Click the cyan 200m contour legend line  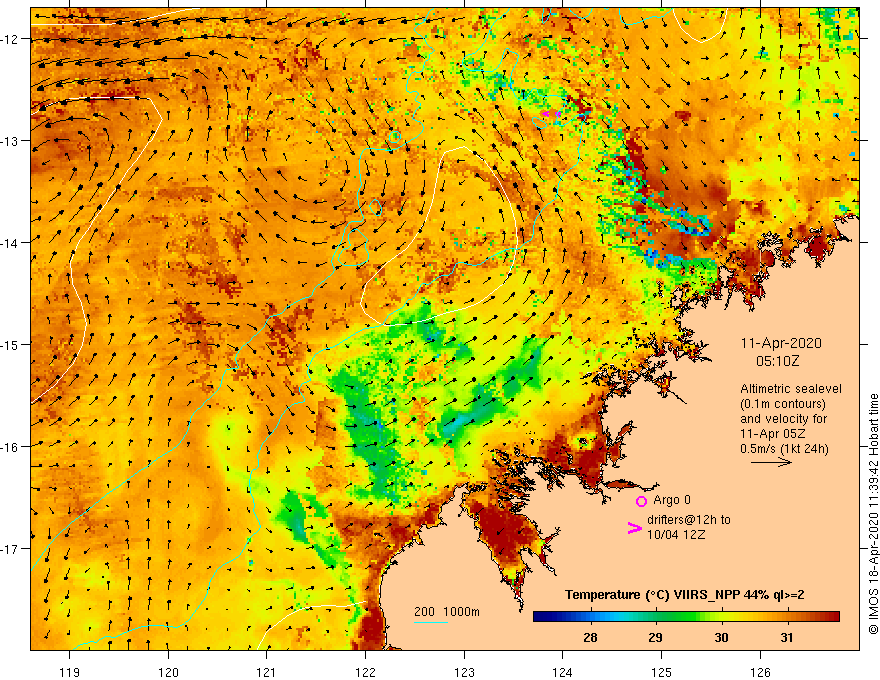(430, 622)
